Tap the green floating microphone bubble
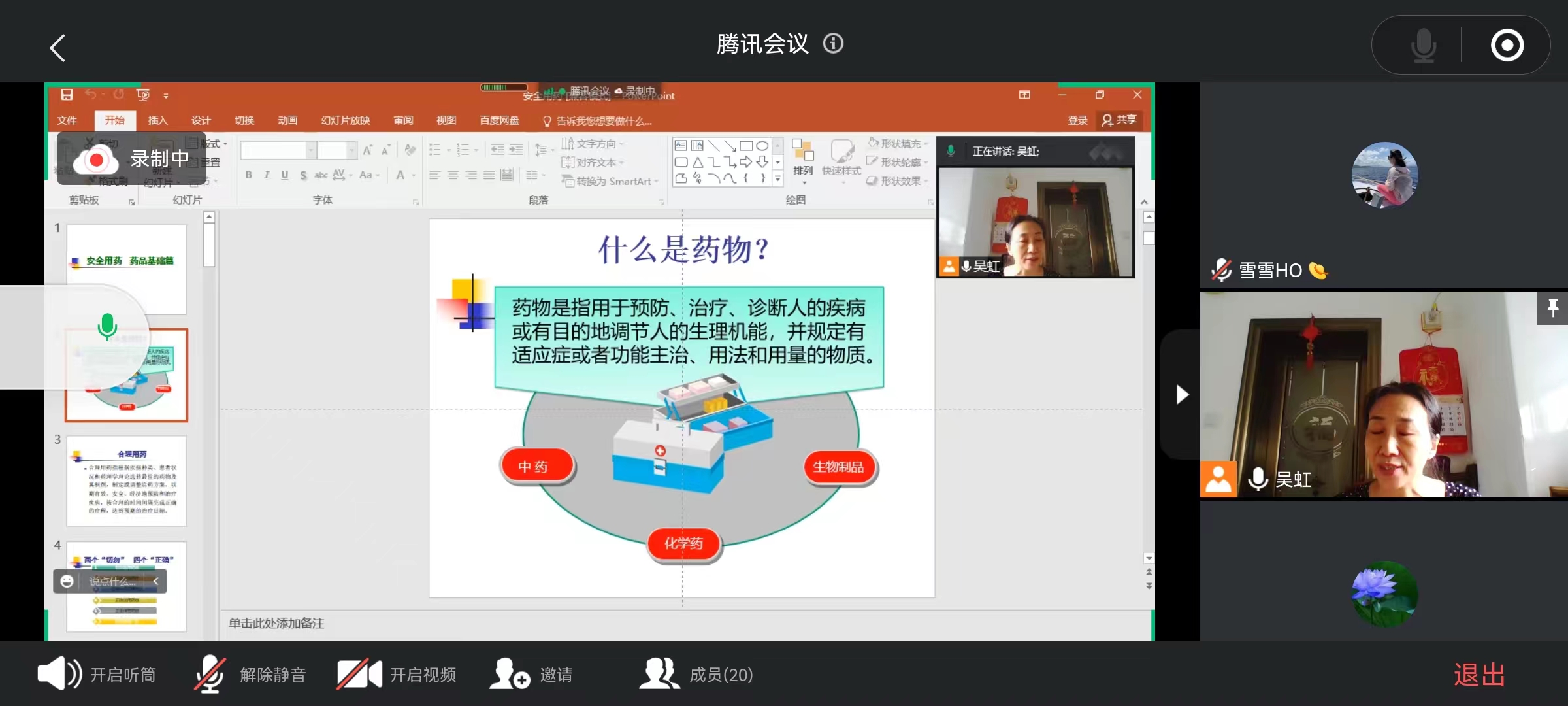Viewport: 1568px width, 706px height. click(106, 327)
